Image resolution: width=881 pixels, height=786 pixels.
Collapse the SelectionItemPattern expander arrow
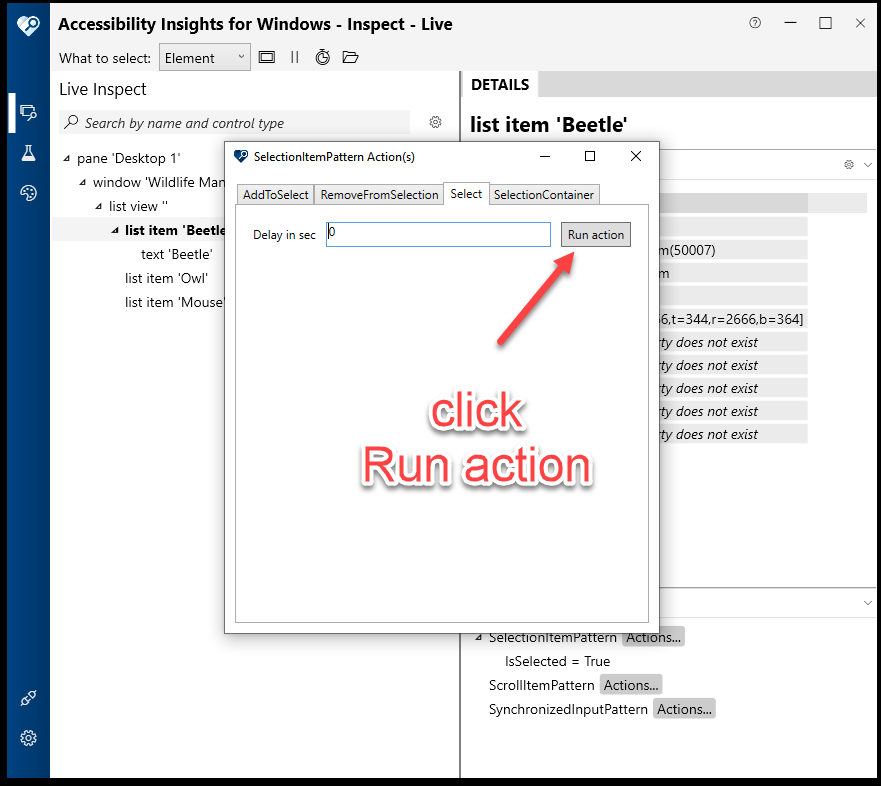(x=479, y=637)
